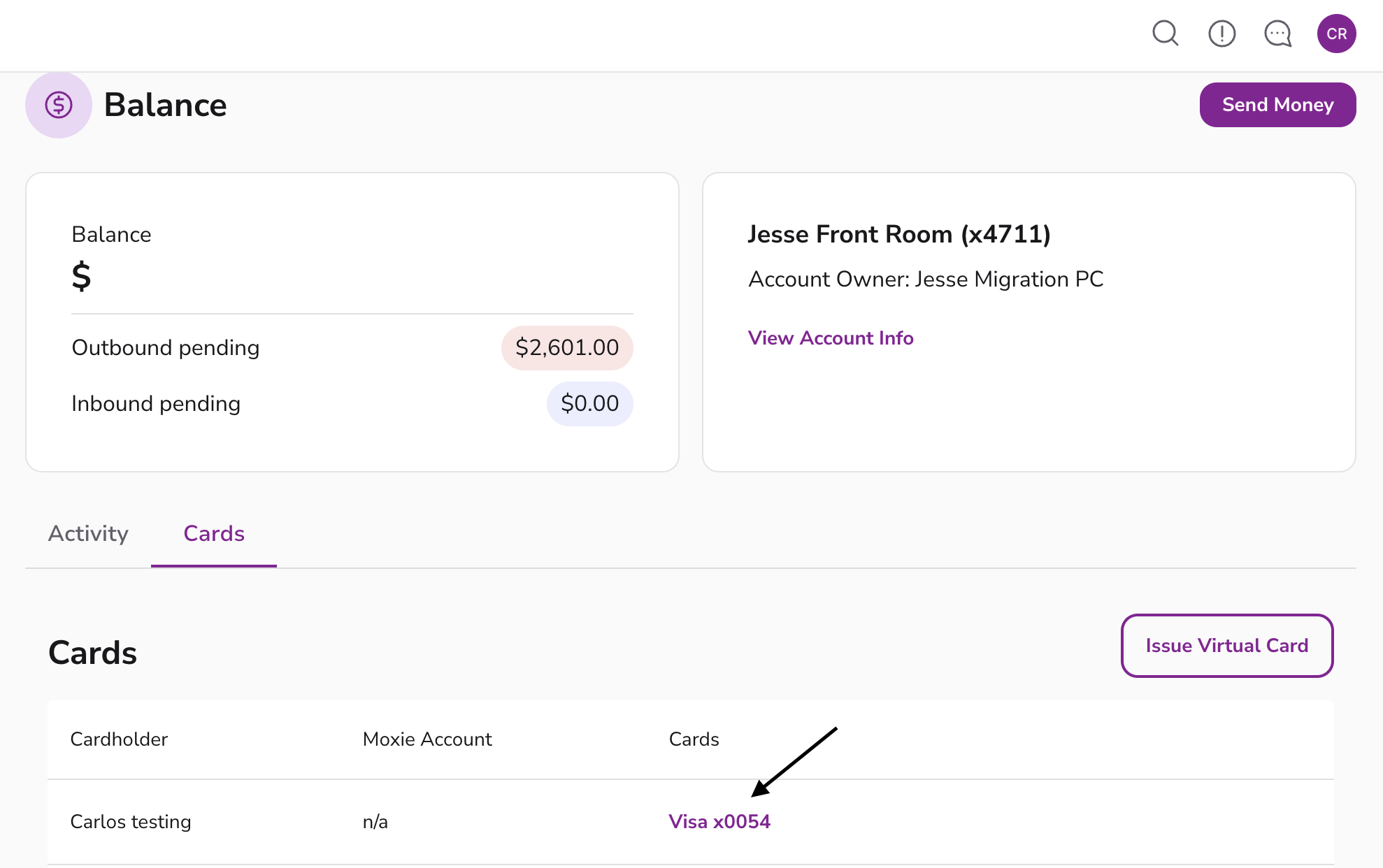Open the chat bubble icon
The image size is (1383, 868).
coord(1278,33)
